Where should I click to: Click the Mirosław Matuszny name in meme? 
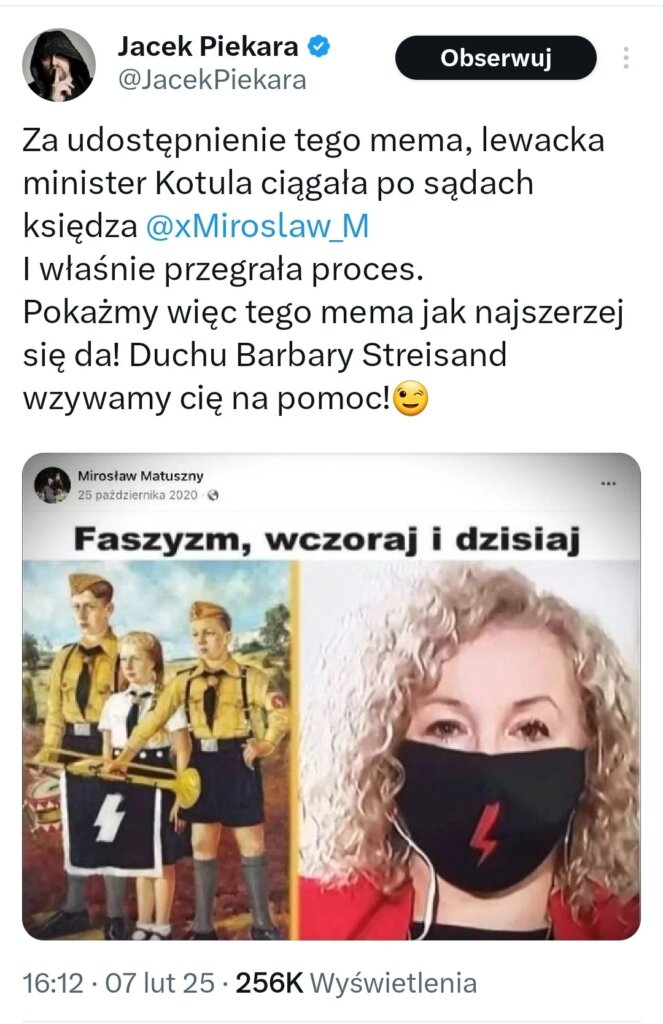(x=140, y=475)
